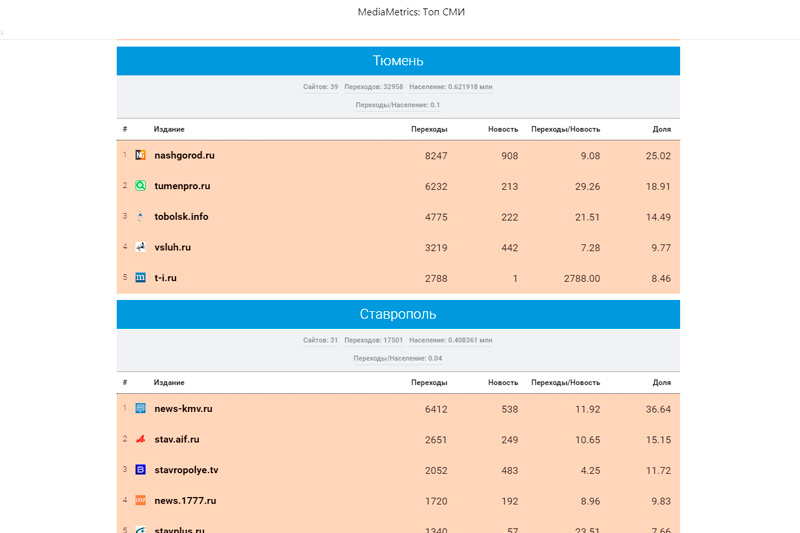
Task: Click the stavropolye.tv favicon icon
Action: (141, 470)
